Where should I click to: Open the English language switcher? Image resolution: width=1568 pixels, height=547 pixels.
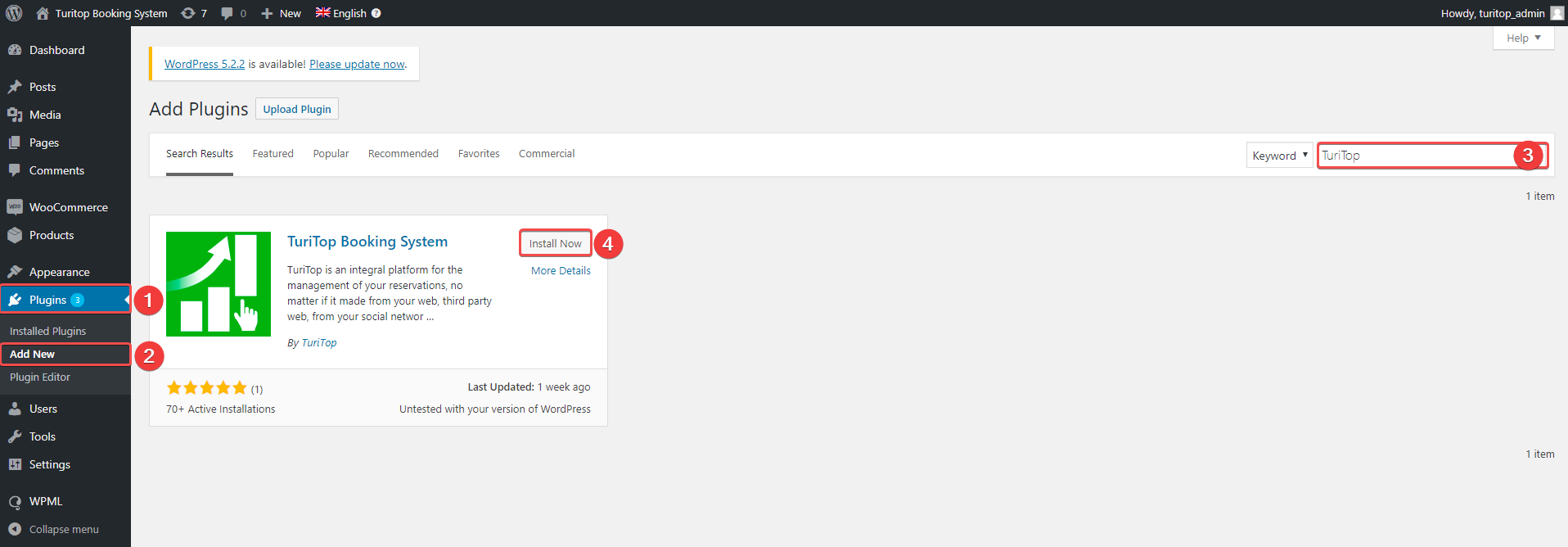[348, 13]
